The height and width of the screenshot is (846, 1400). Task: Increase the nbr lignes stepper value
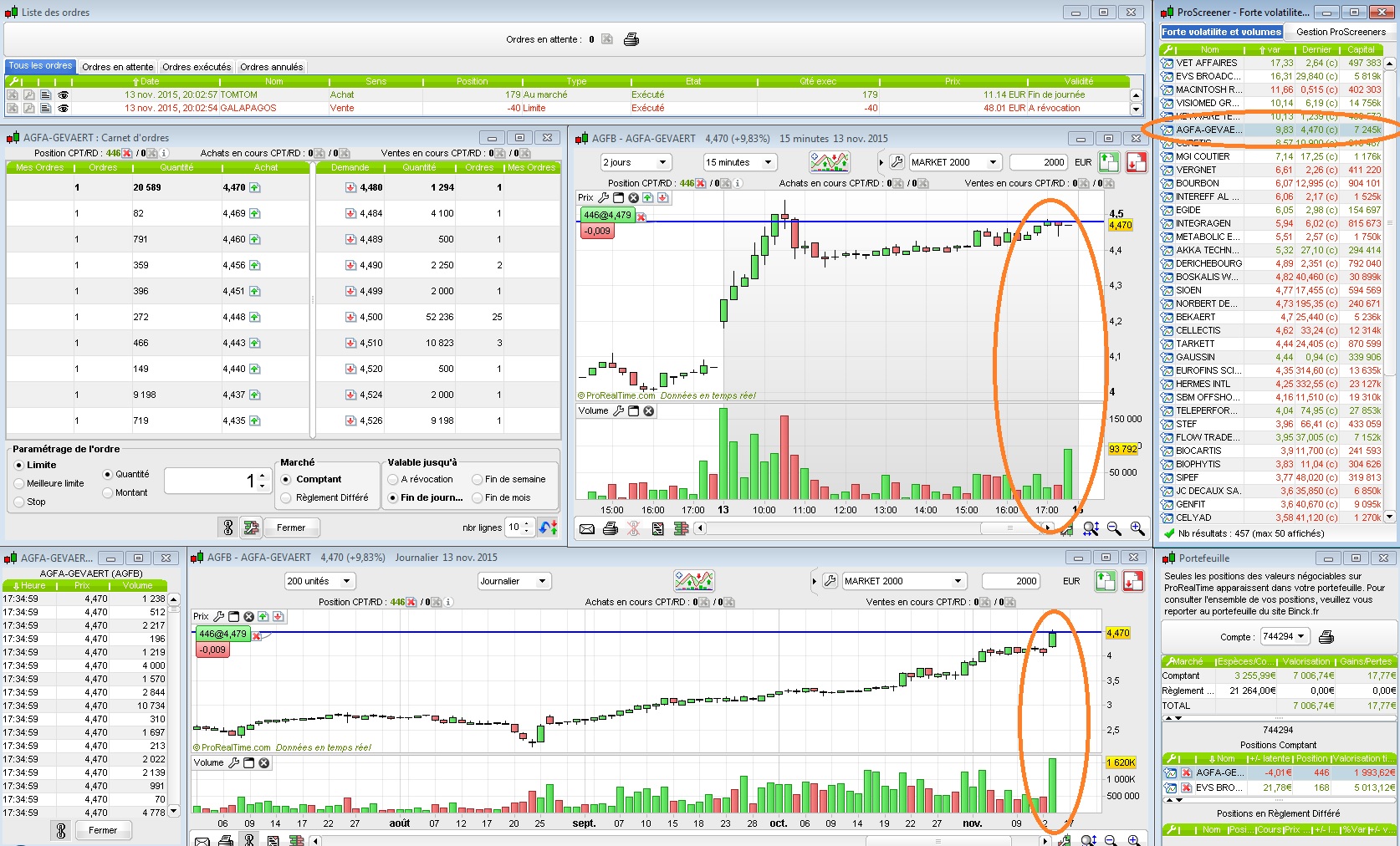[x=527, y=524]
